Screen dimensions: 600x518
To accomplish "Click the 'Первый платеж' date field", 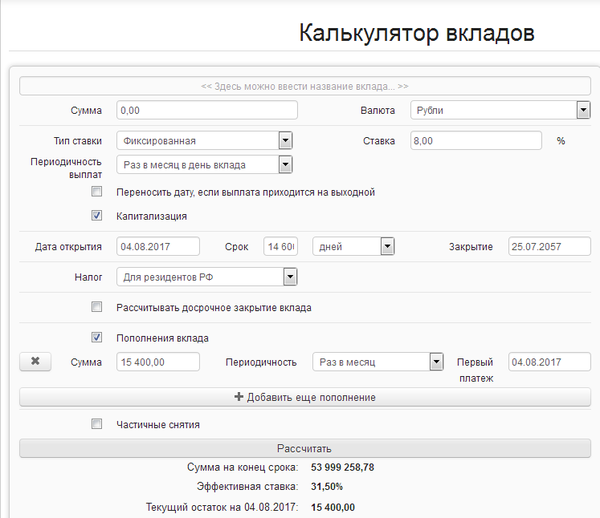I will pyautogui.click(x=548, y=362).
